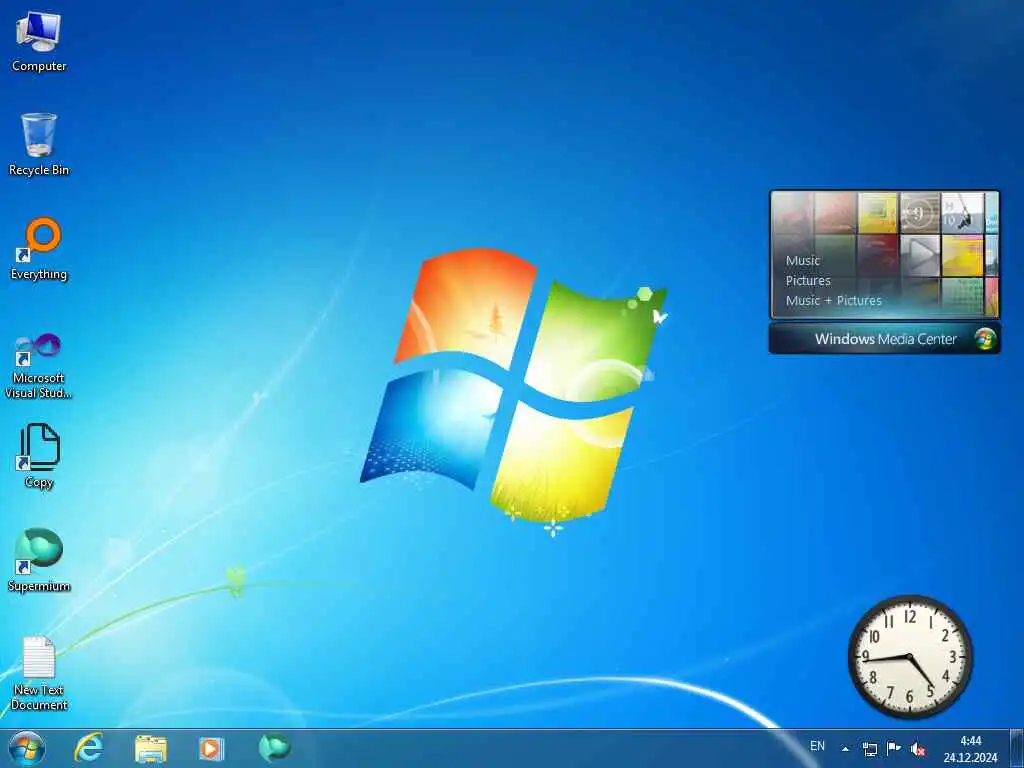The image size is (1024, 768).
Task: Select the New Text Document file
Action: tap(39, 673)
